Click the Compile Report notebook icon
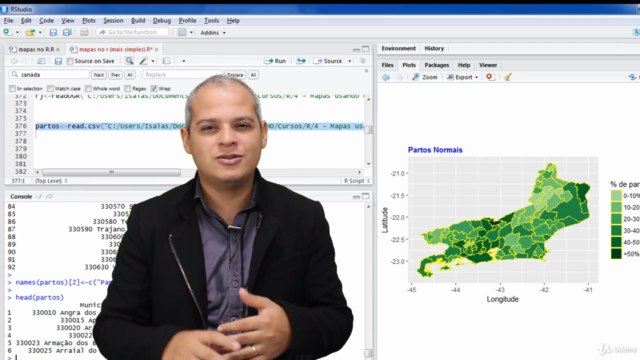This screenshot has height=360, width=640. (166, 61)
